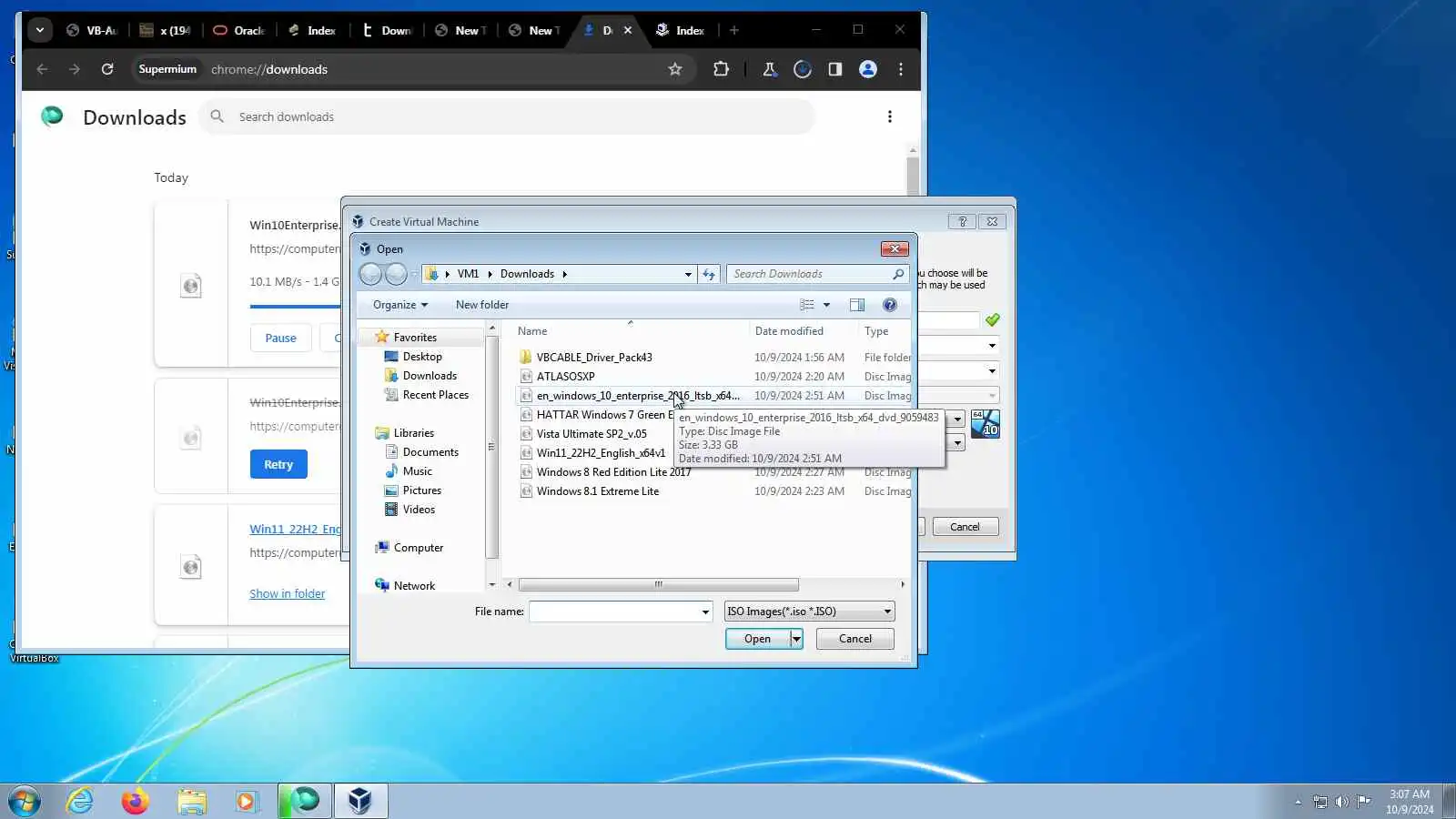1456x819 pixels.
Task: Open the browser tab search dropdown
Action: click(x=40, y=30)
